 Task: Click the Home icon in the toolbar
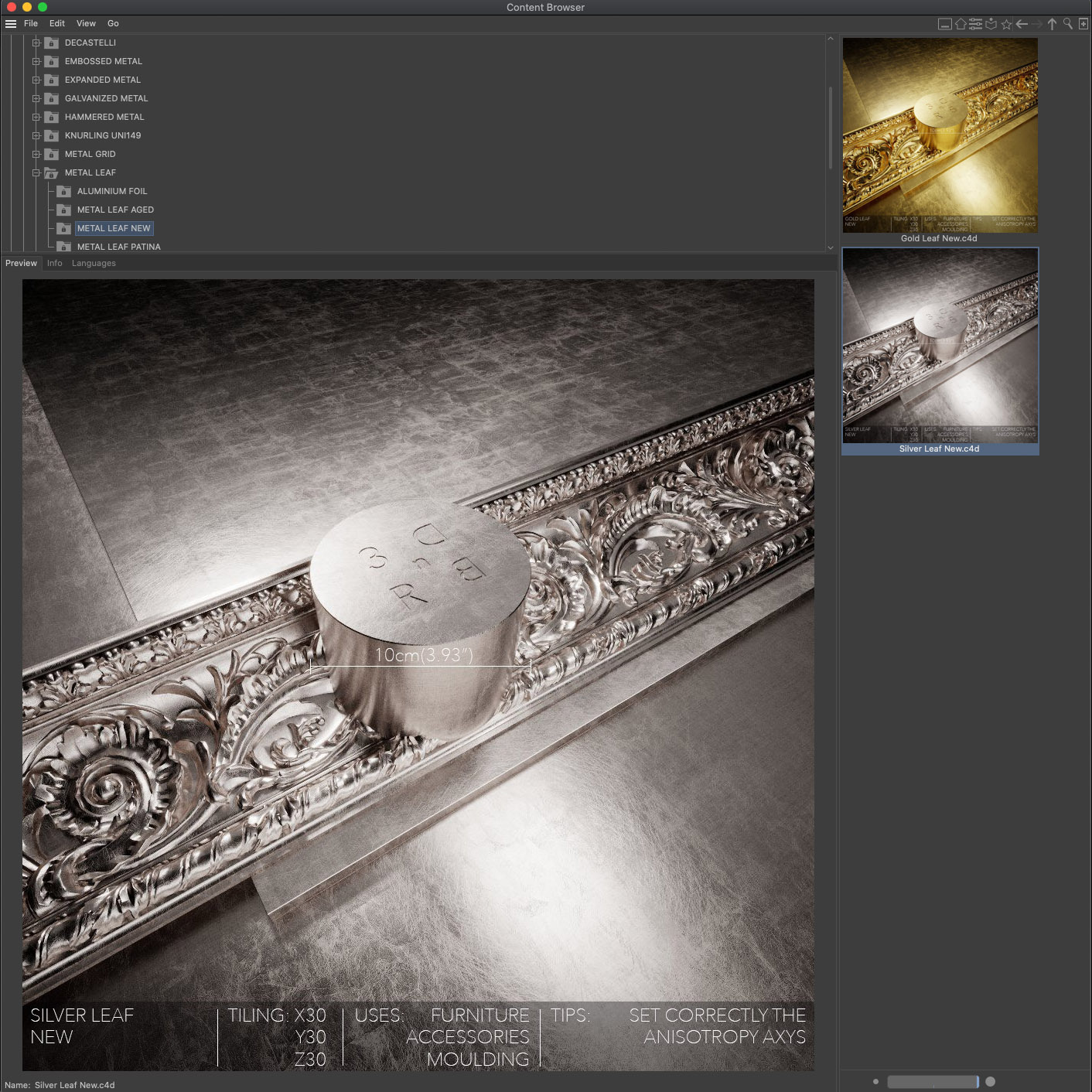click(x=961, y=24)
